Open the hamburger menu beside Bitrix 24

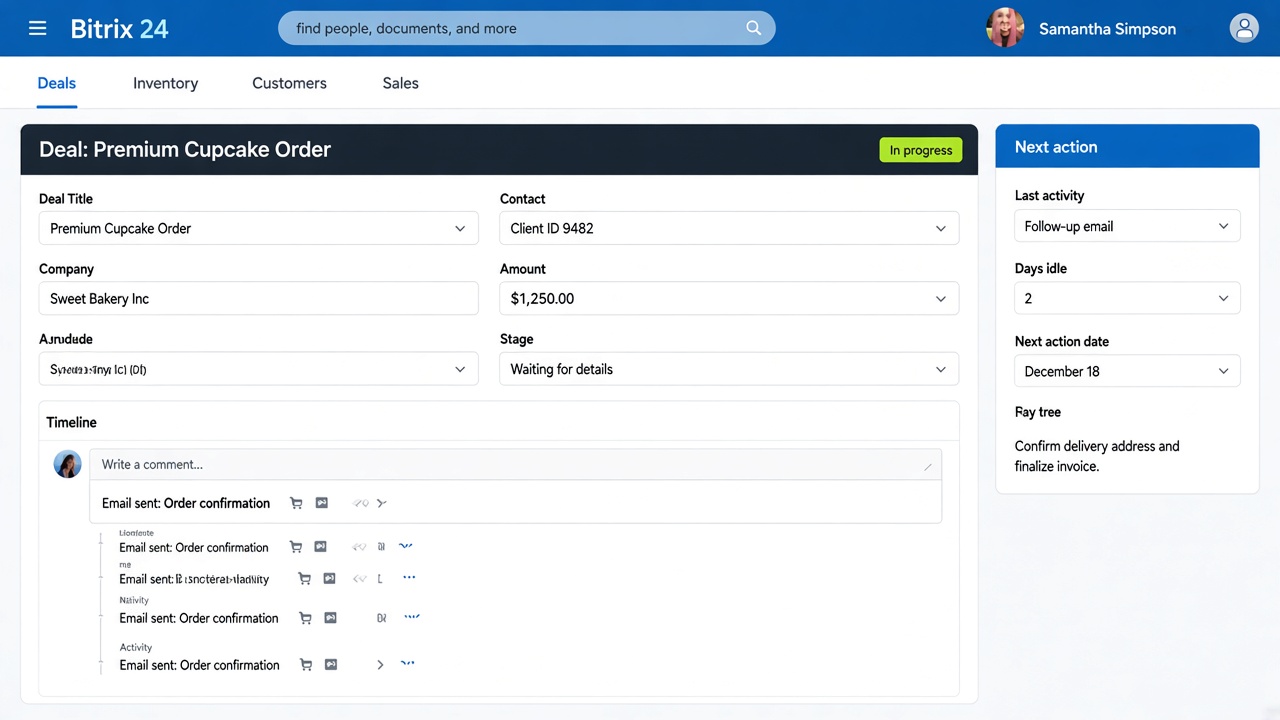click(38, 28)
